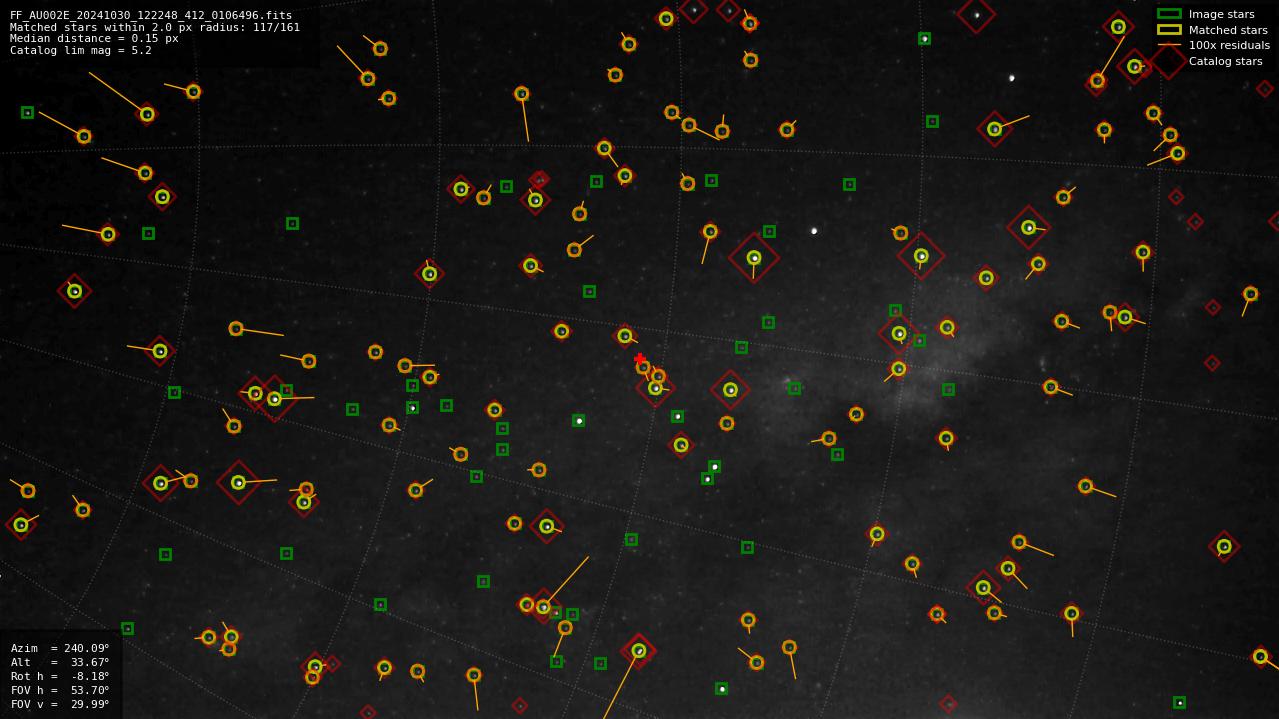
Task: Click the orange 100x residuals legend line
Action: pyautogui.click(x=1169, y=45)
